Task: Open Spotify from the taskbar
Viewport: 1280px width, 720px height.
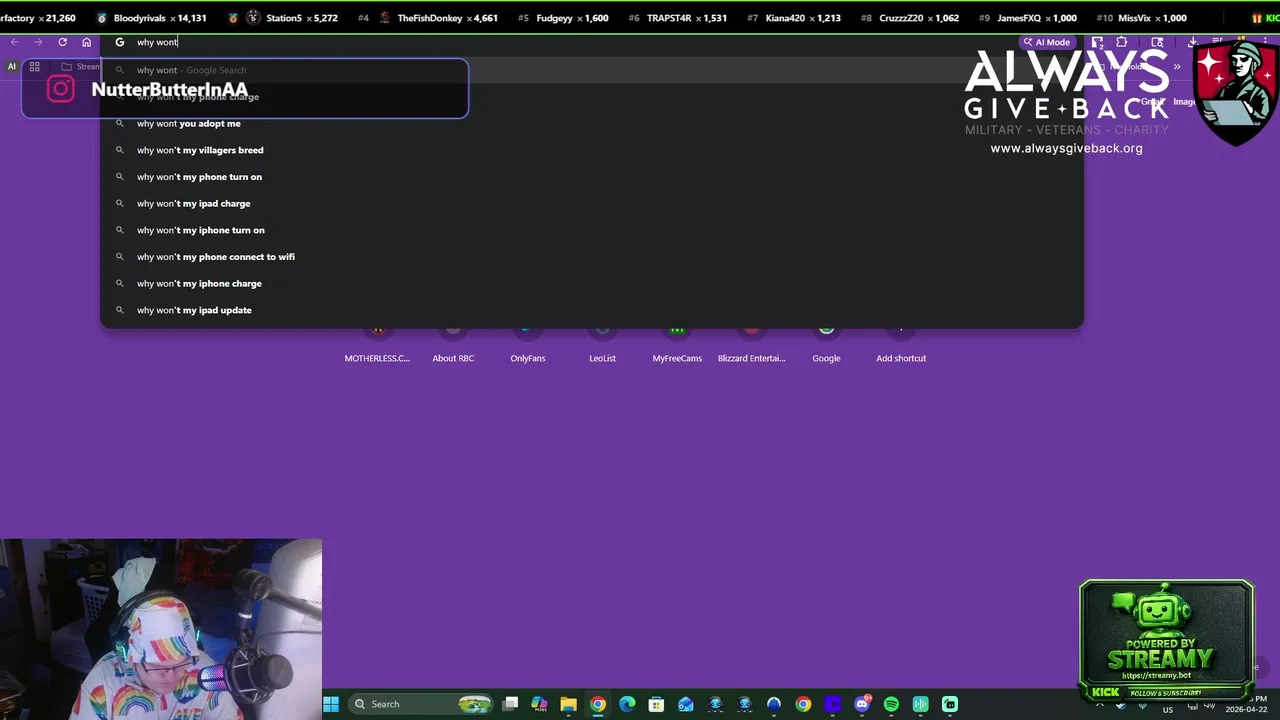Action: tap(891, 704)
